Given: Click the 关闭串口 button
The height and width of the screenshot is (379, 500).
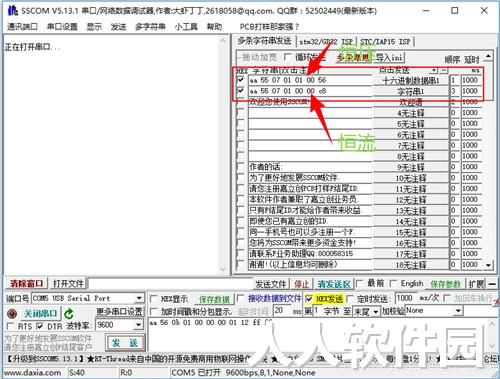Looking at the screenshot, I should pos(41,314).
